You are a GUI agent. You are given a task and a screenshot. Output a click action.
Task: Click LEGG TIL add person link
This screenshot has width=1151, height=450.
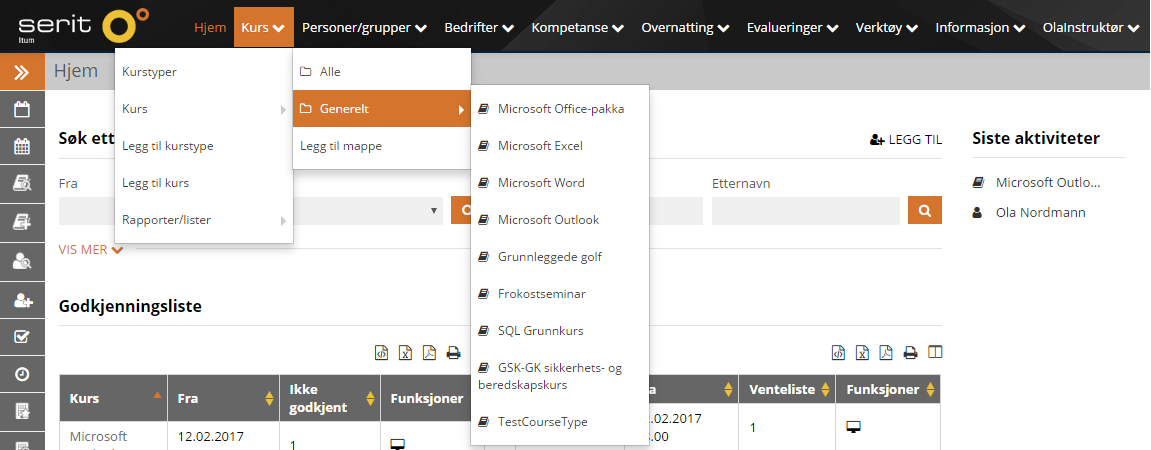tap(905, 140)
